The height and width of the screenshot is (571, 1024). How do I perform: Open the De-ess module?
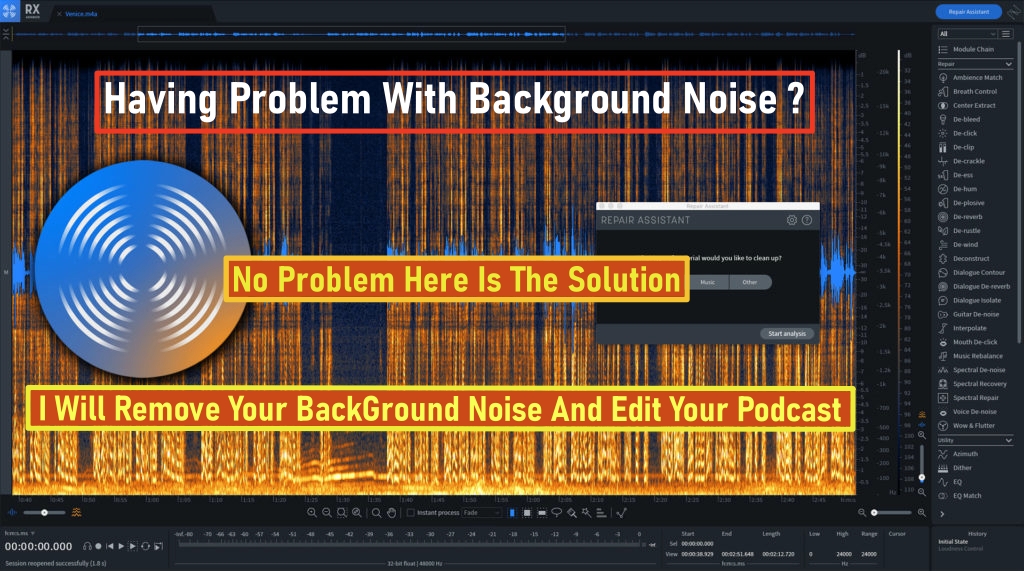pyautogui.click(x=956, y=175)
